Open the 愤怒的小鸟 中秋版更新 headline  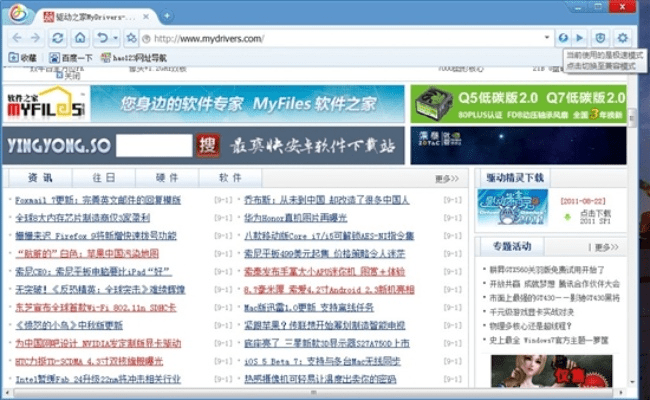(69, 325)
